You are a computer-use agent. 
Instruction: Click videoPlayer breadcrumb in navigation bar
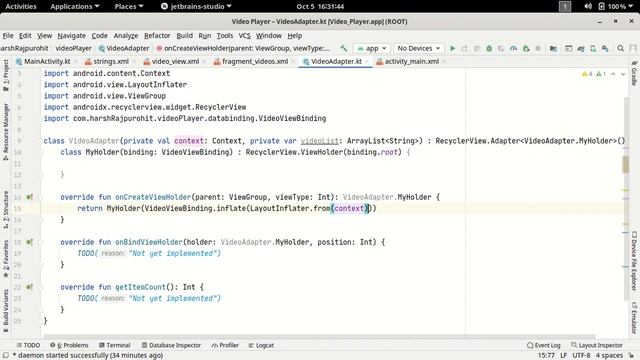point(73,48)
